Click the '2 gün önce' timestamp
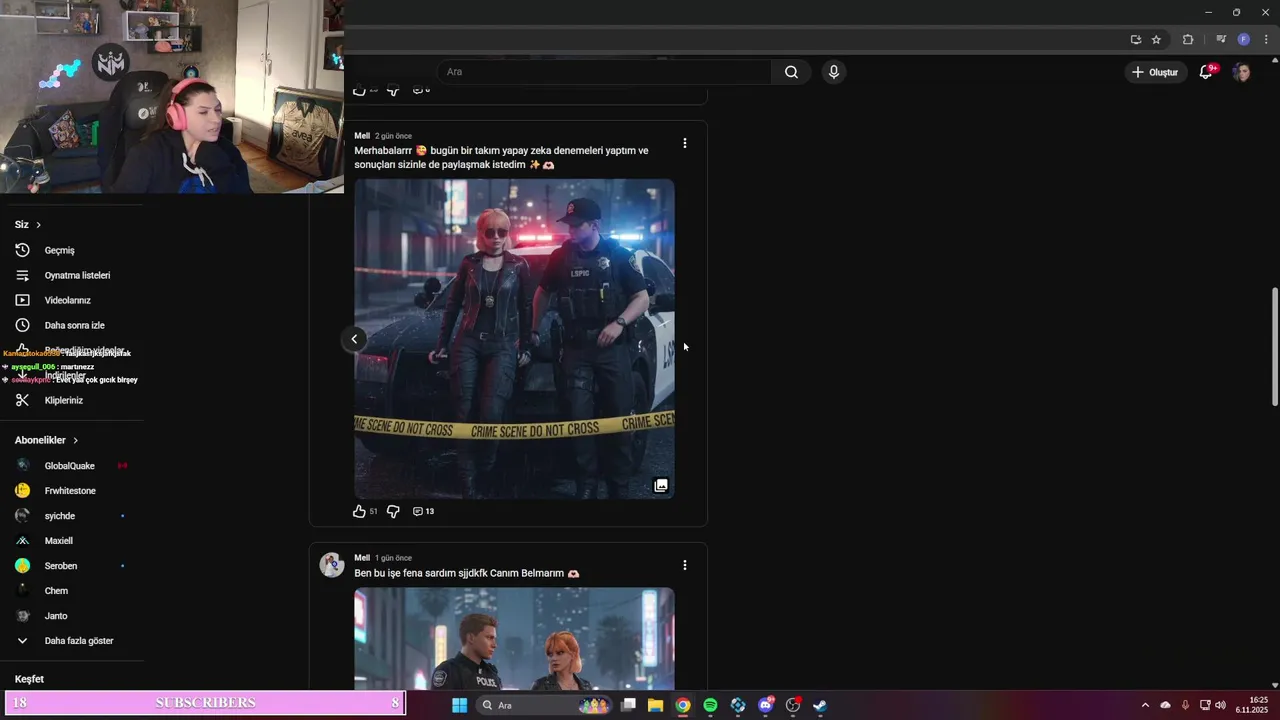Image resolution: width=1280 pixels, height=720 pixels. pyautogui.click(x=393, y=136)
